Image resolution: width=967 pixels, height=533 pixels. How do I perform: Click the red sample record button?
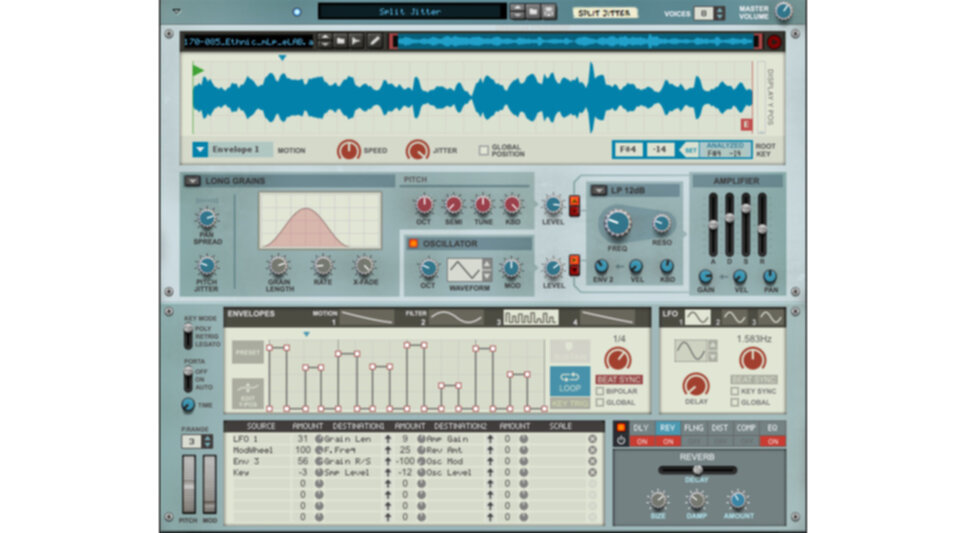(x=773, y=41)
